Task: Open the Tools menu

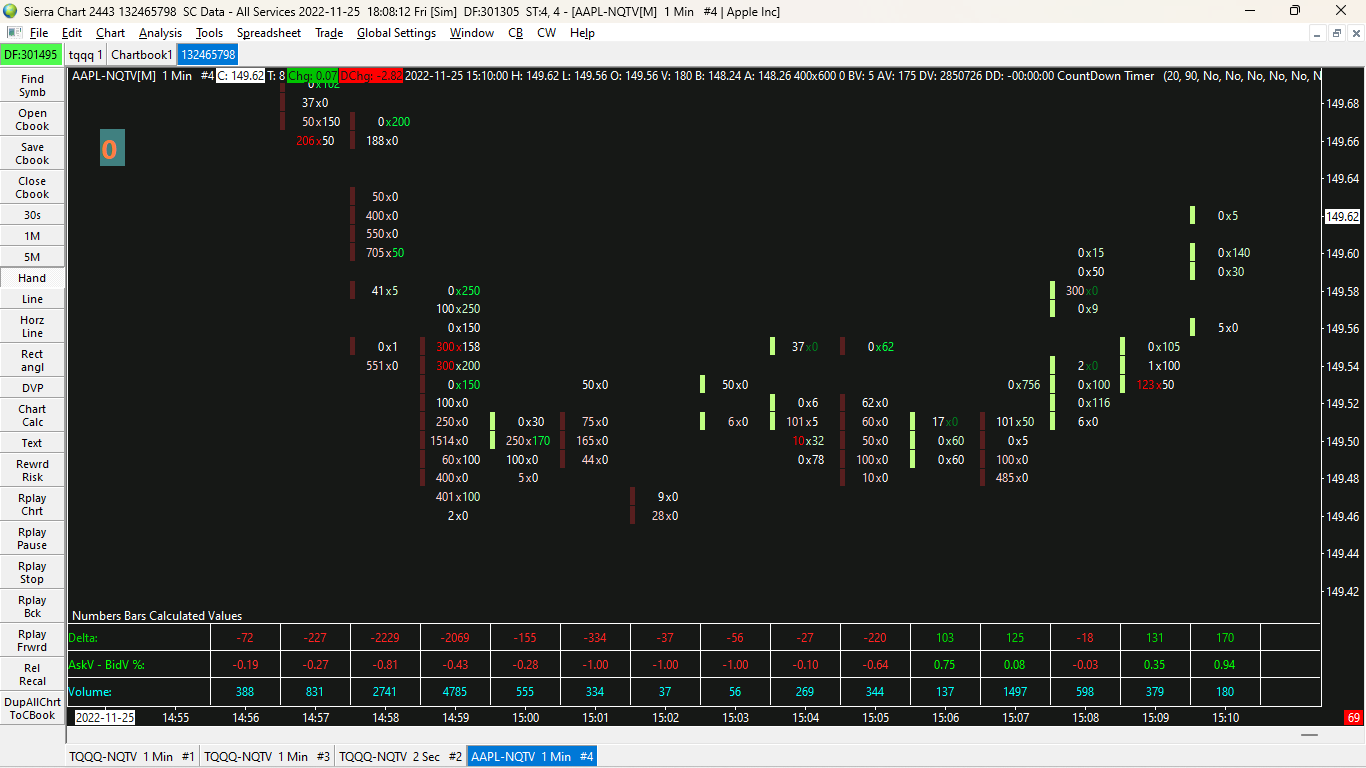Action: click(x=209, y=33)
